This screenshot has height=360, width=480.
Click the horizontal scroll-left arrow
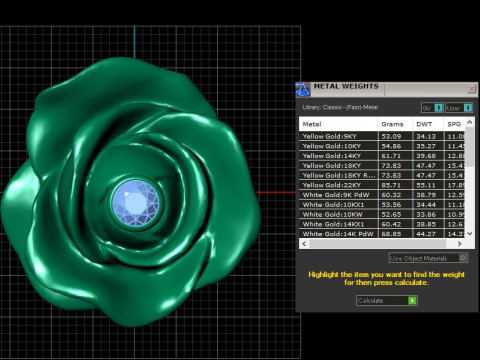click(x=304, y=244)
